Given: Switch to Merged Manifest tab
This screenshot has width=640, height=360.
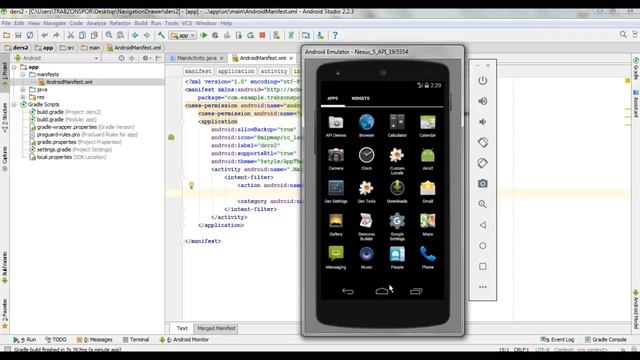Looking at the screenshot, I should pyautogui.click(x=216, y=328).
